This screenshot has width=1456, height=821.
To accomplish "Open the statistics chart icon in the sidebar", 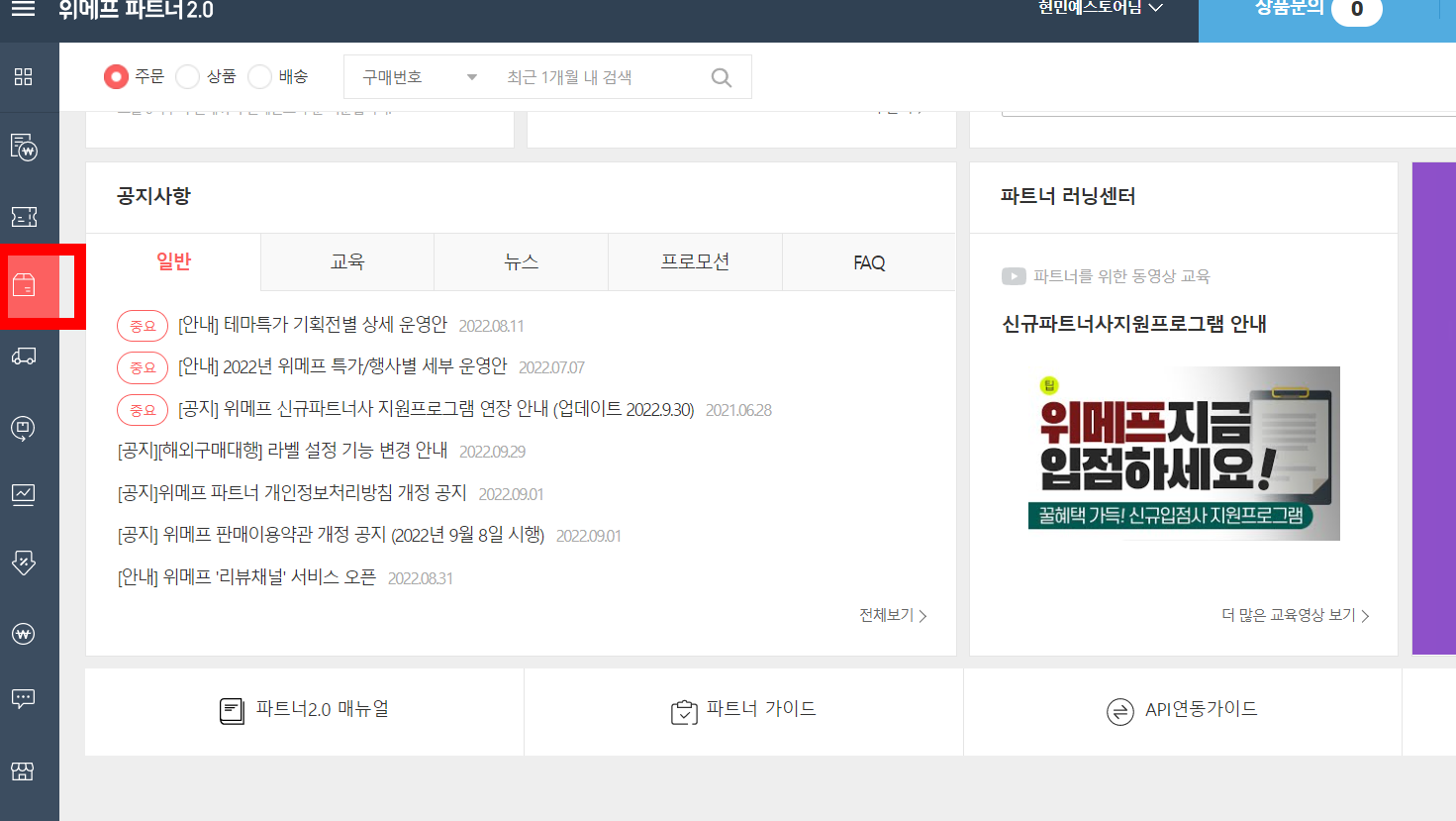I will pos(23,494).
